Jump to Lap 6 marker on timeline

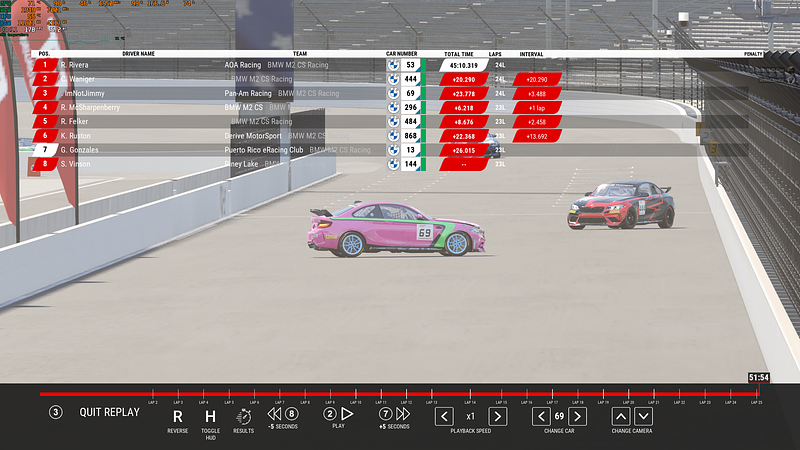254,394
